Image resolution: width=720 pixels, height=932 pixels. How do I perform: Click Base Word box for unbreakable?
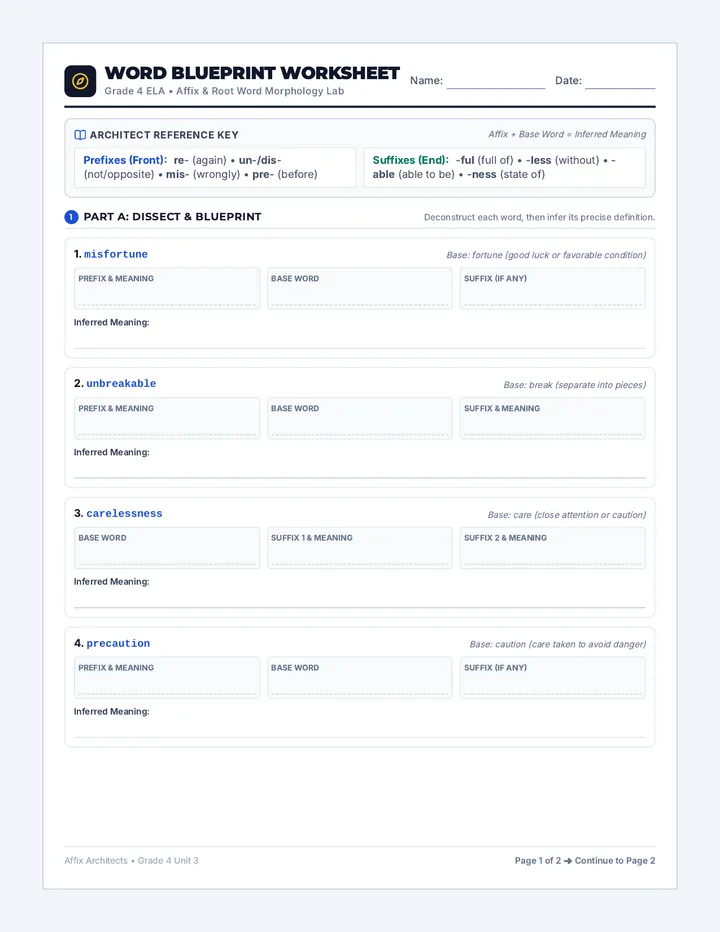(x=360, y=418)
